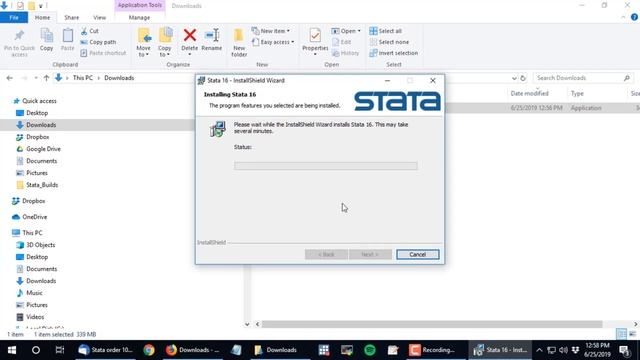
Task: Click Invert selection in the ribbon
Action: [393, 53]
